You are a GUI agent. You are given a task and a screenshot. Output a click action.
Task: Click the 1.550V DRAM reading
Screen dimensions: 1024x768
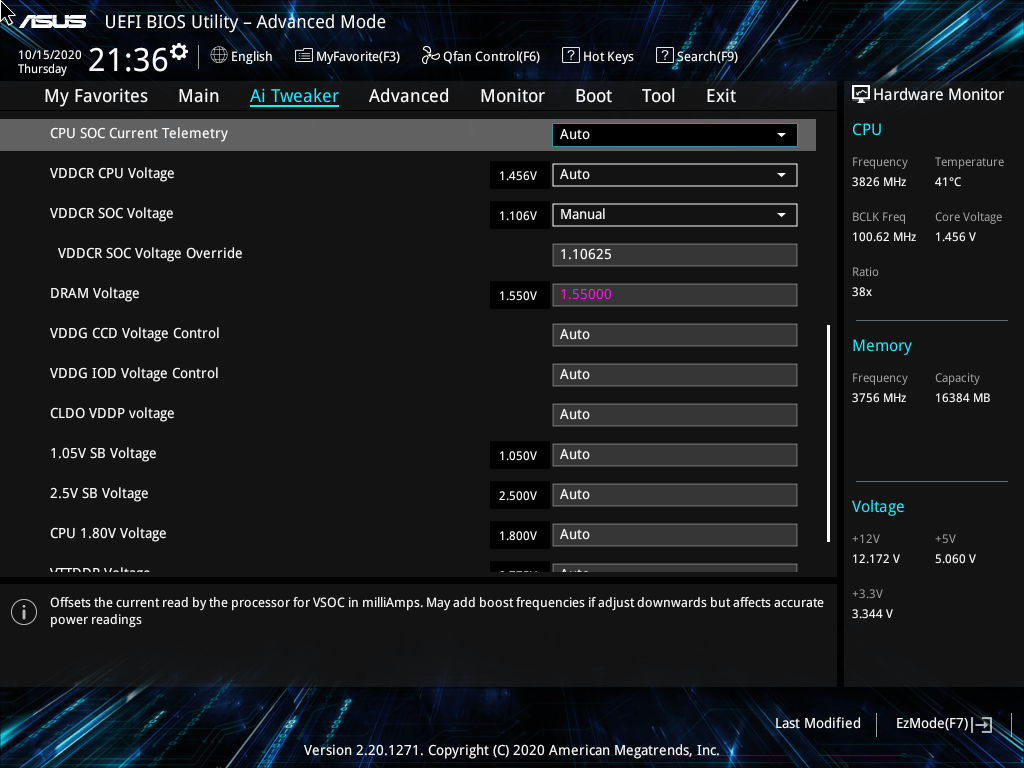point(518,296)
